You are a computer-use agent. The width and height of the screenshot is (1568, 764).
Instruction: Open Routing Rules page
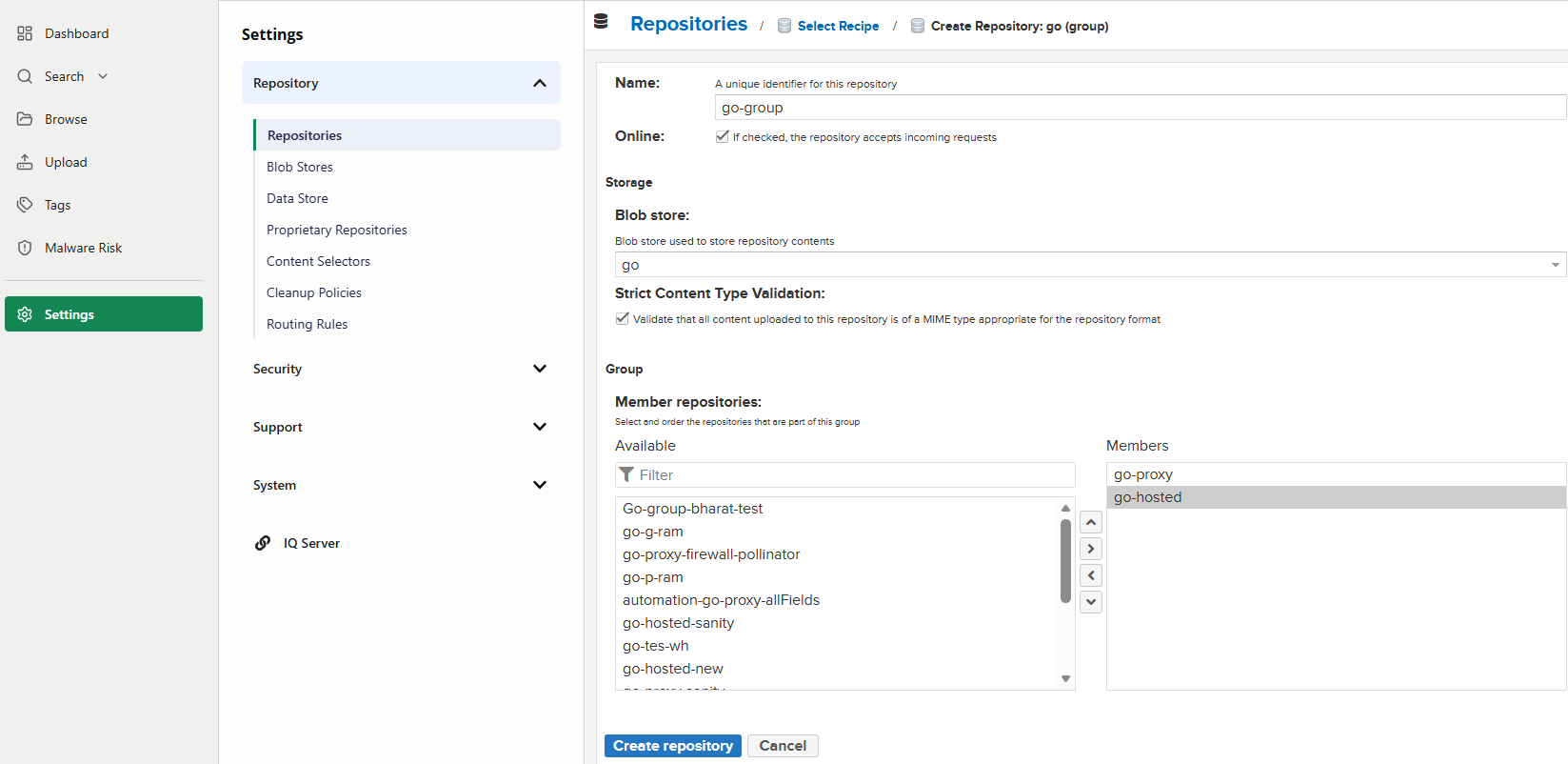pos(307,324)
